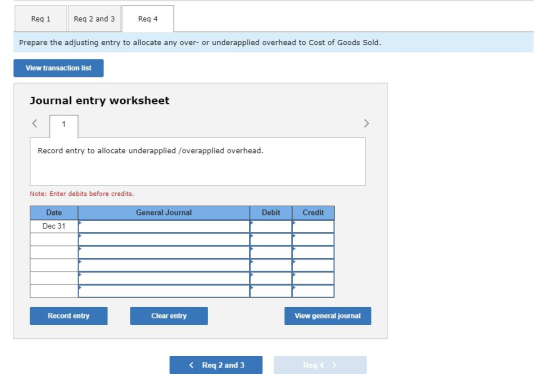Viewport: 560px width, 374px height.
Task: Select Debit cell in second row
Action: pos(271,239)
